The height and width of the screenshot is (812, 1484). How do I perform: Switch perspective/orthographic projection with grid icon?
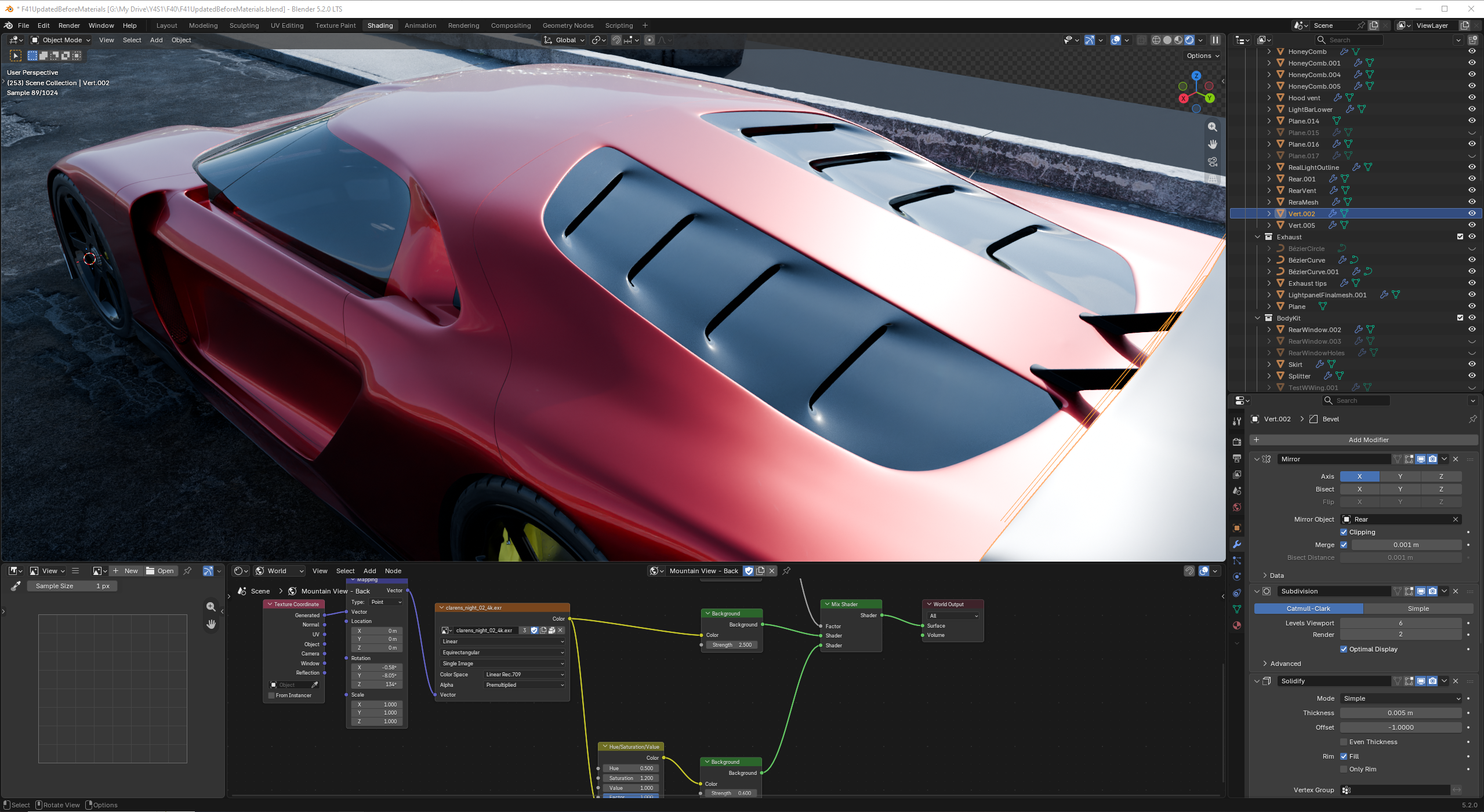[1213, 179]
